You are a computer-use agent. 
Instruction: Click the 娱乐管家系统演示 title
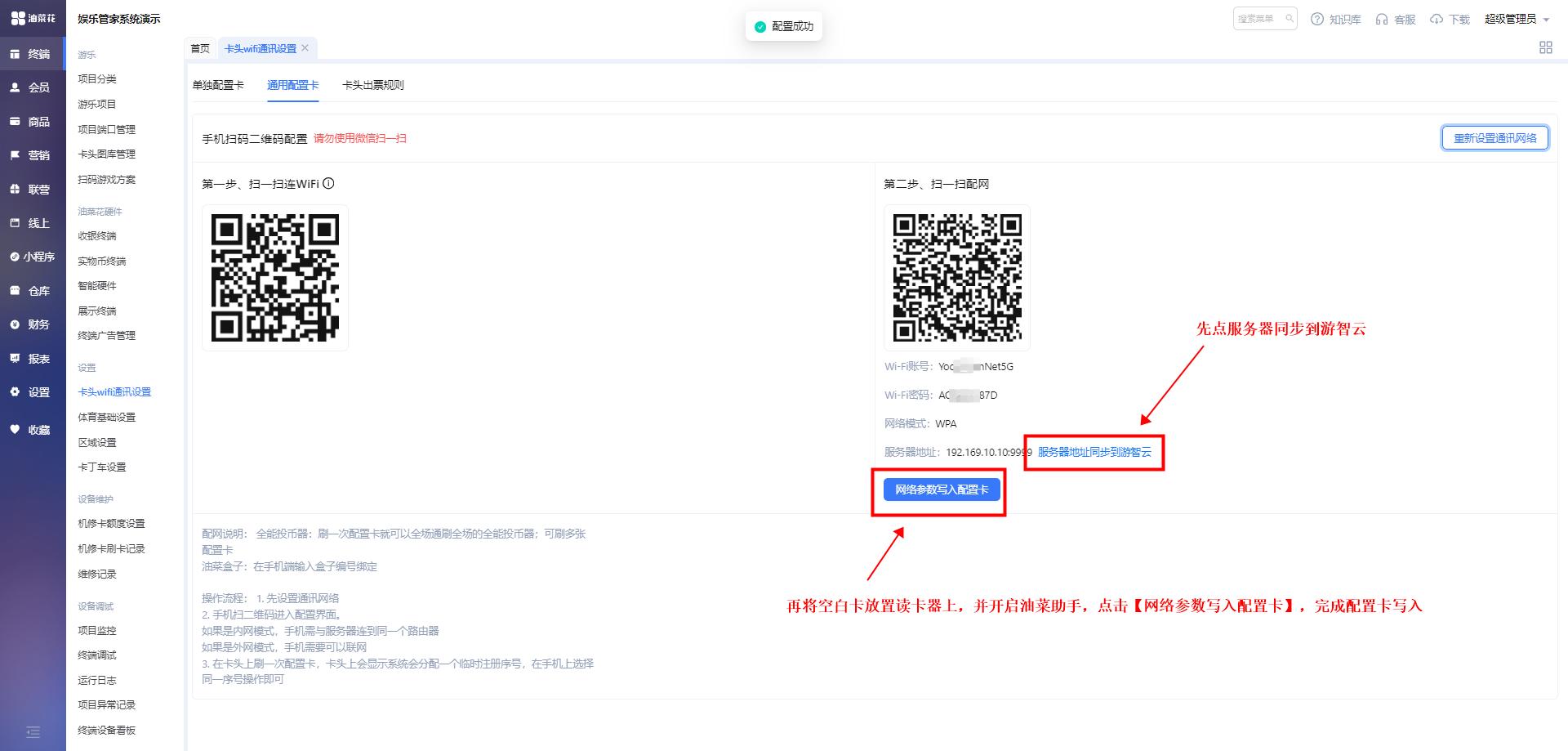(119, 19)
